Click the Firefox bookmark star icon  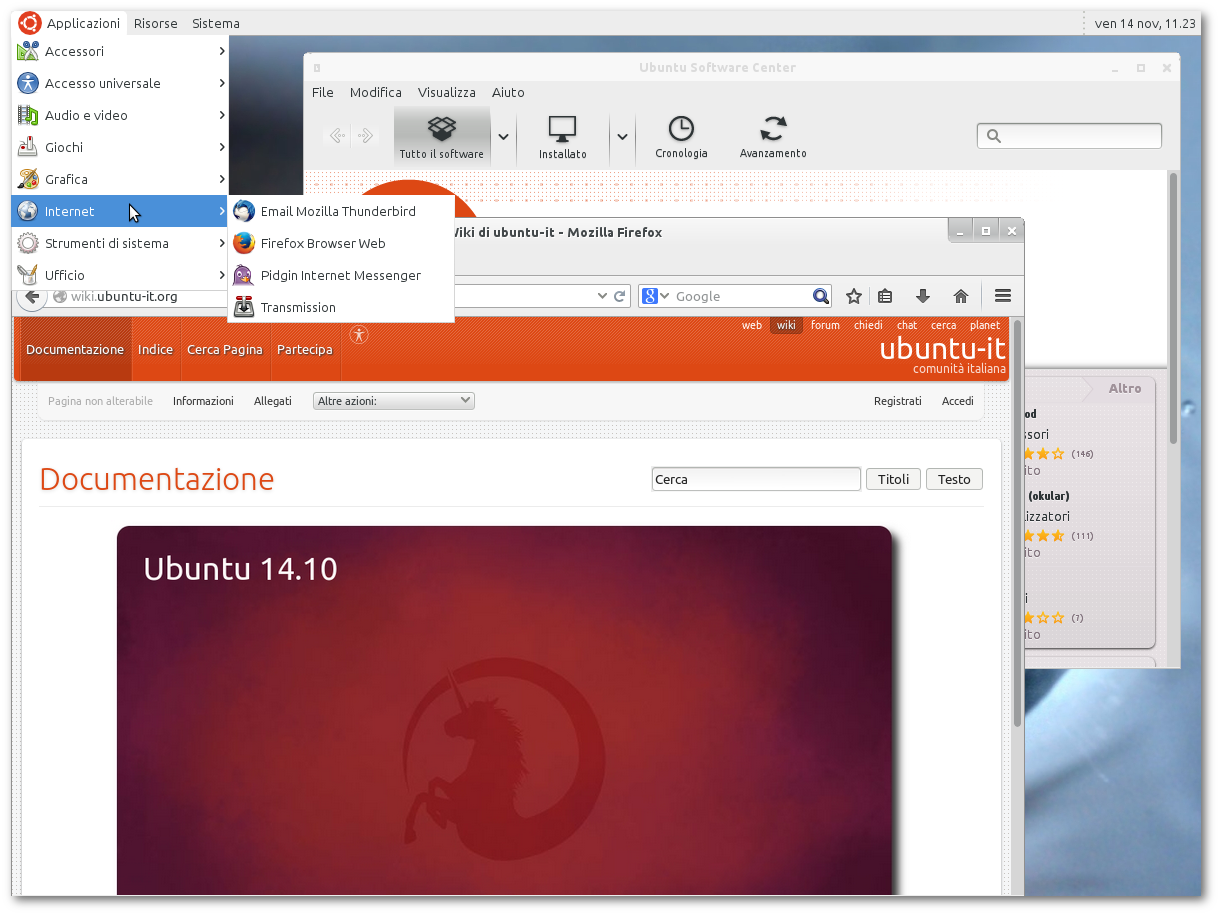coord(854,296)
